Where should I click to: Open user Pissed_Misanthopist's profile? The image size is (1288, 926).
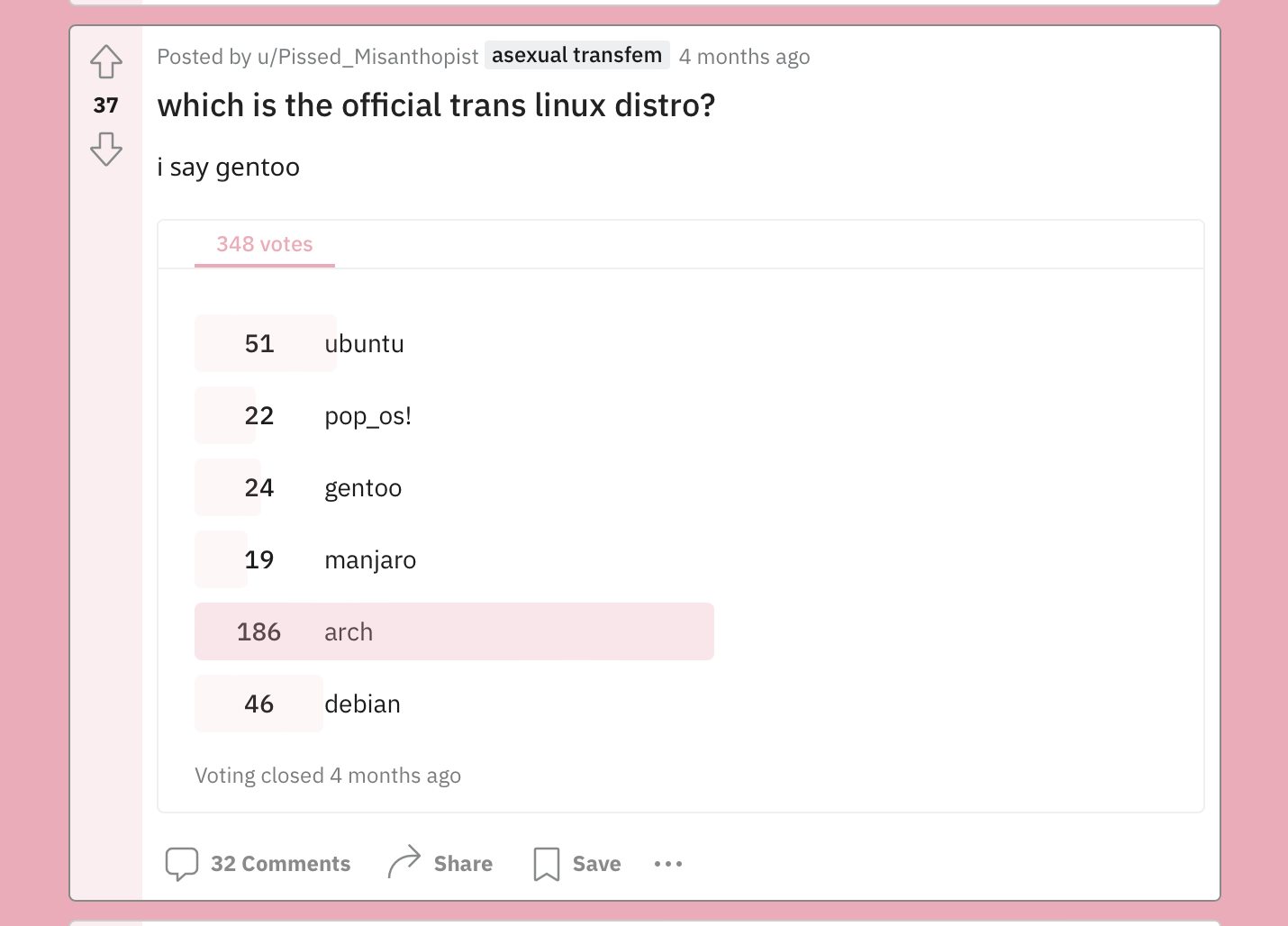click(367, 57)
